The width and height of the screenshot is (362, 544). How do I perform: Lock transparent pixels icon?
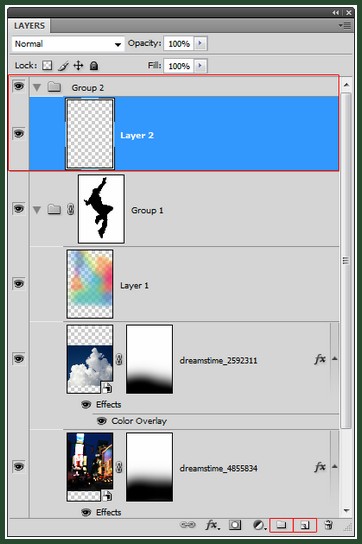point(47,65)
